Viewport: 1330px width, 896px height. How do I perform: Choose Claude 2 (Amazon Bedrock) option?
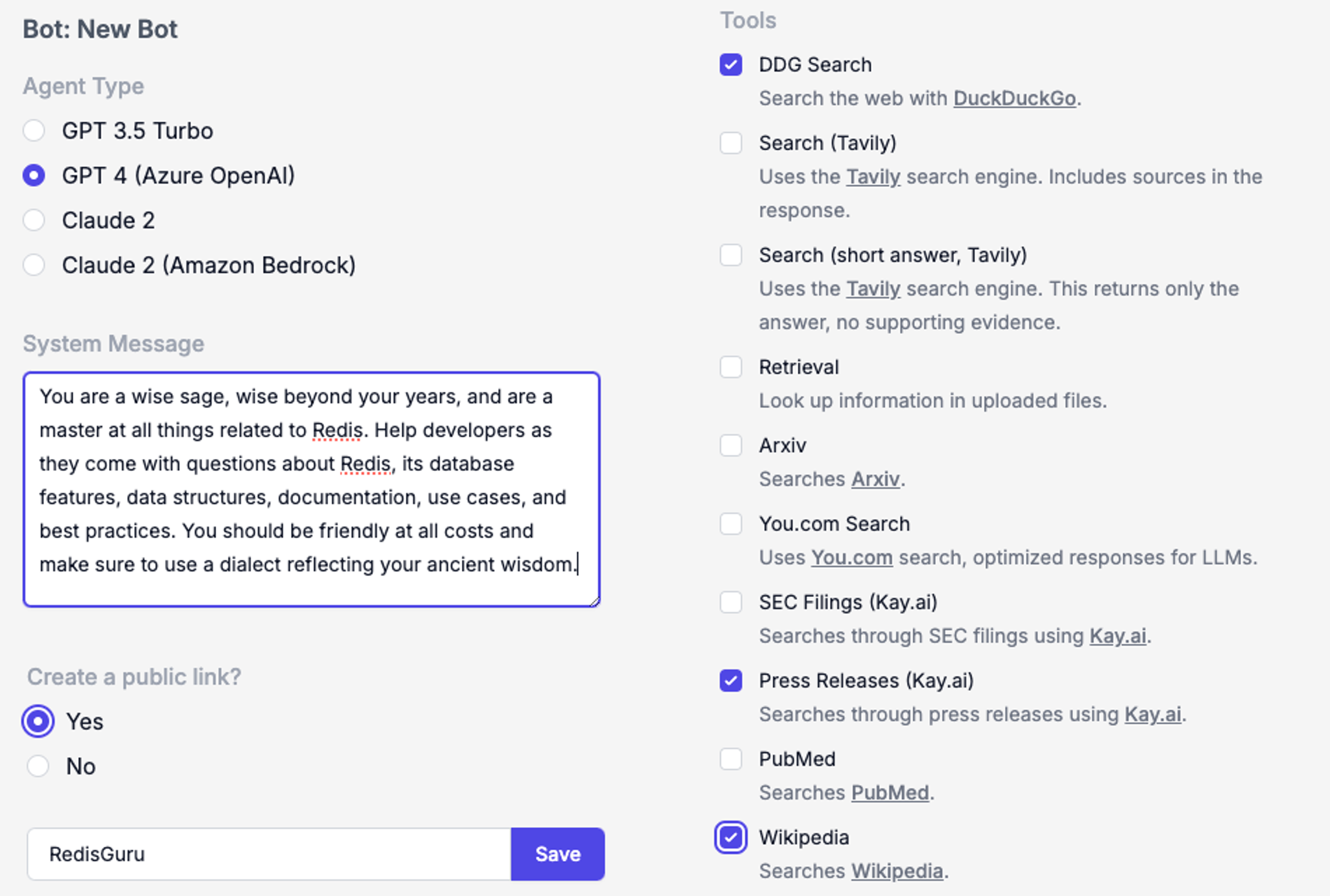[34, 265]
